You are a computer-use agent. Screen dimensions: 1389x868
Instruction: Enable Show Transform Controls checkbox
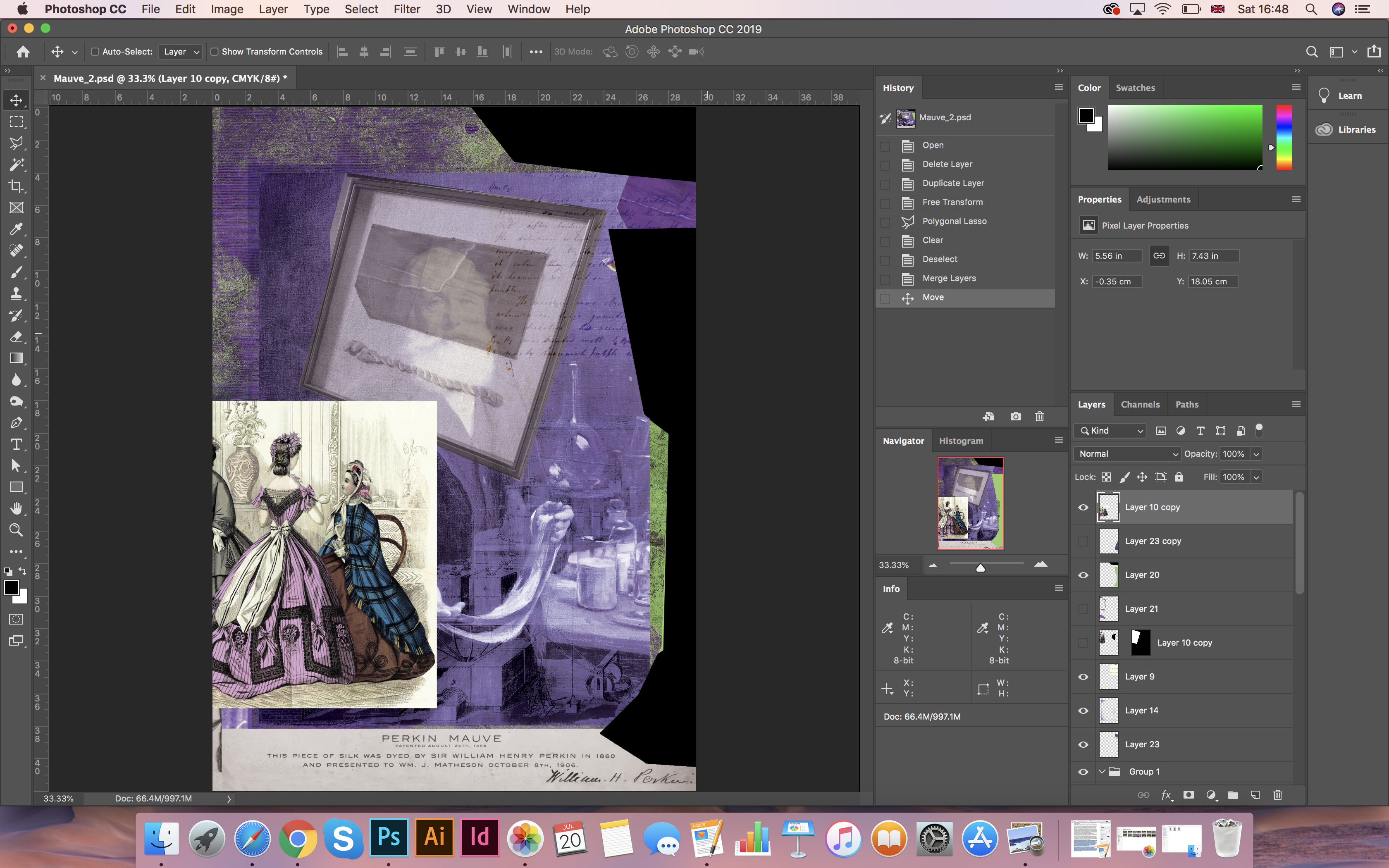pyautogui.click(x=215, y=52)
